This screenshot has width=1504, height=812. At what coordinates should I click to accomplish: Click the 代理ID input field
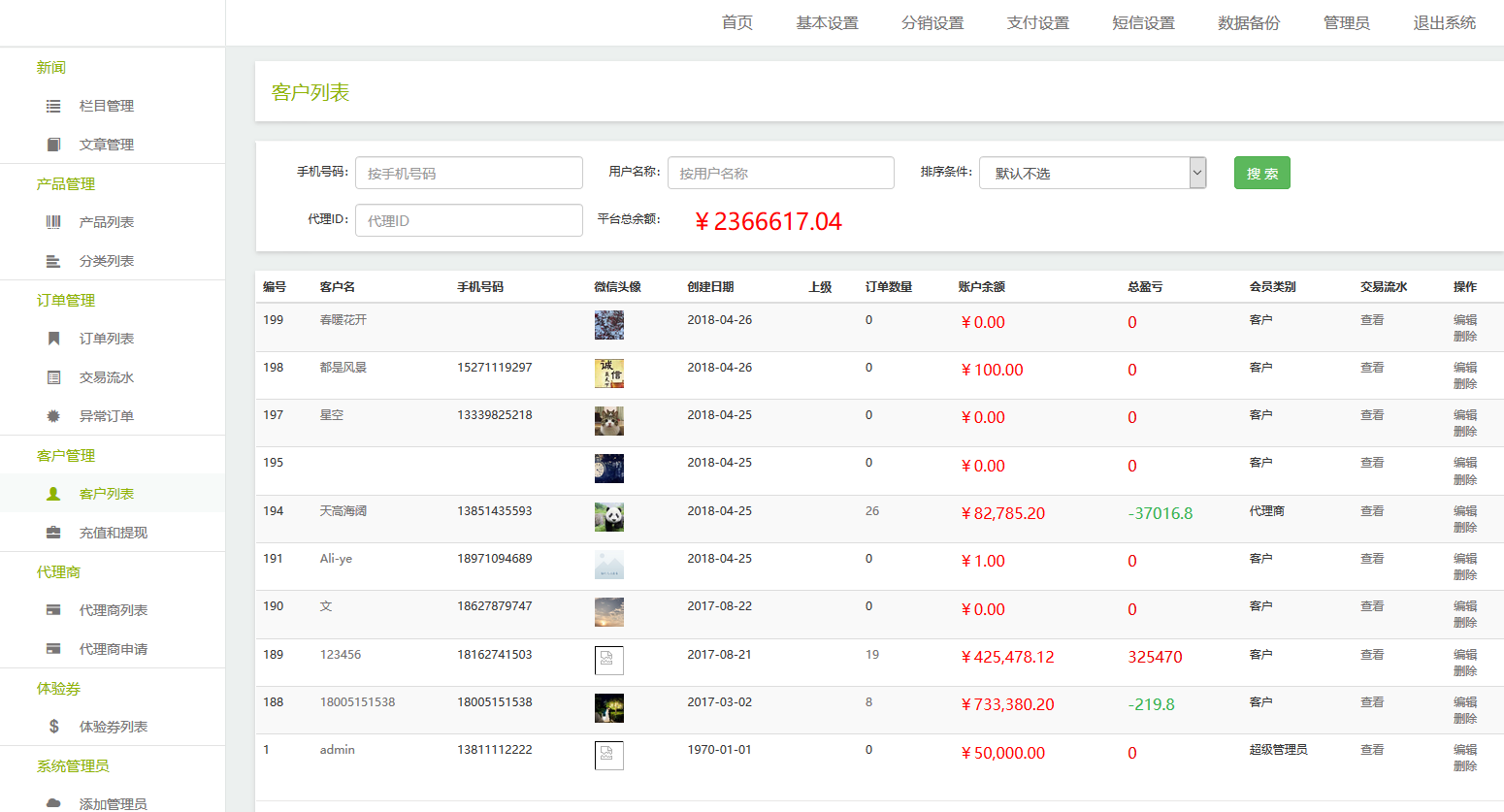click(x=469, y=220)
